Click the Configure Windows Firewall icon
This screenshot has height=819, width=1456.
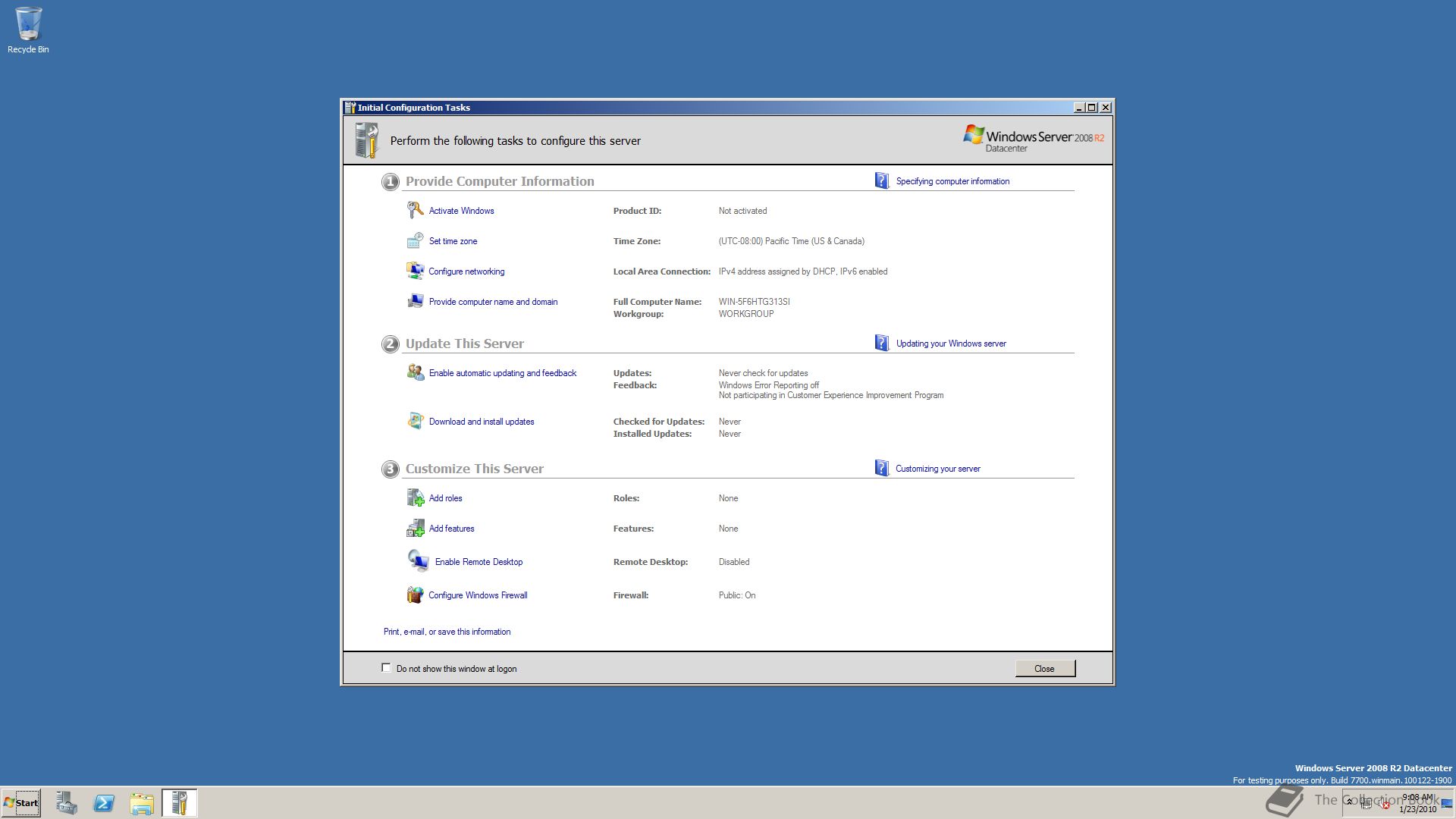415,595
